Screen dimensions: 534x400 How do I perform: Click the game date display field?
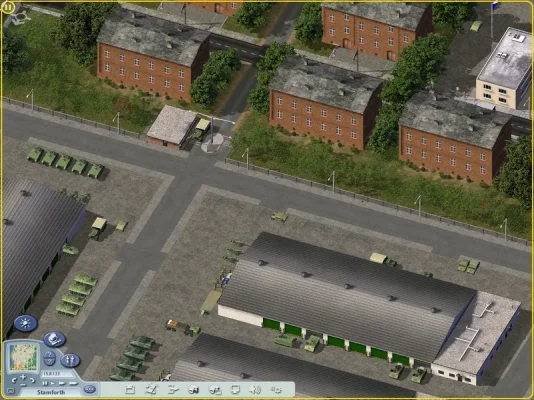[57, 374]
